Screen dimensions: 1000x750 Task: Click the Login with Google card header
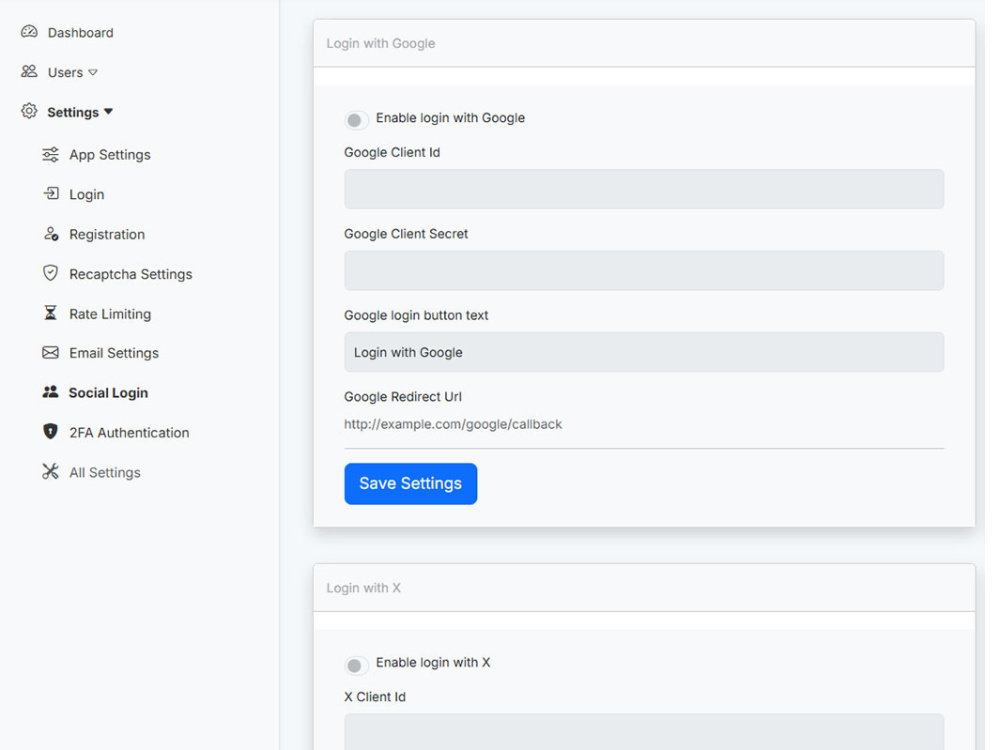[x=644, y=43]
